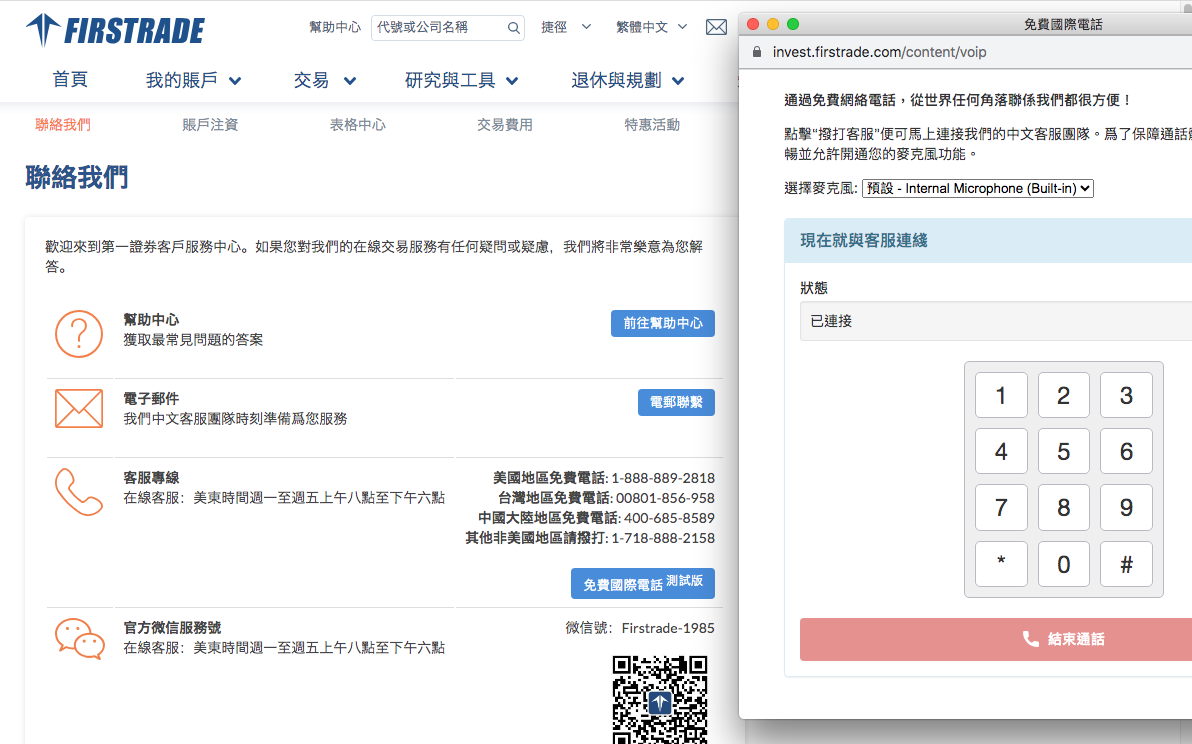Open the 繁體中文 language dropdown

[651, 27]
